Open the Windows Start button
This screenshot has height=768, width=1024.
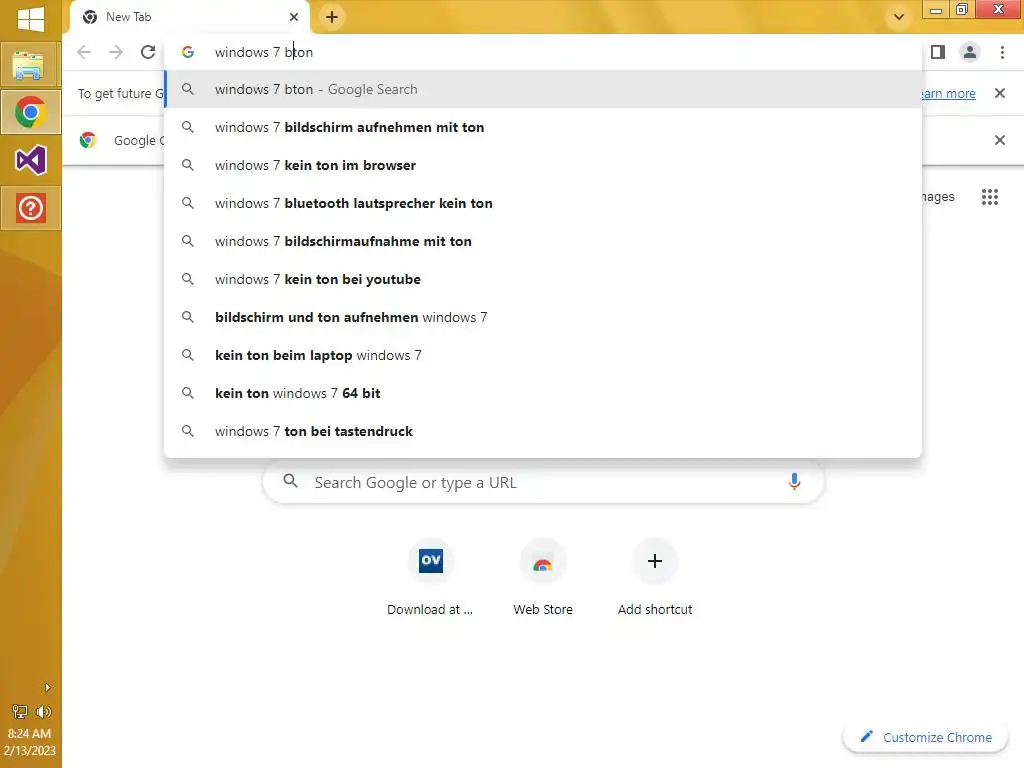pos(31,18)
